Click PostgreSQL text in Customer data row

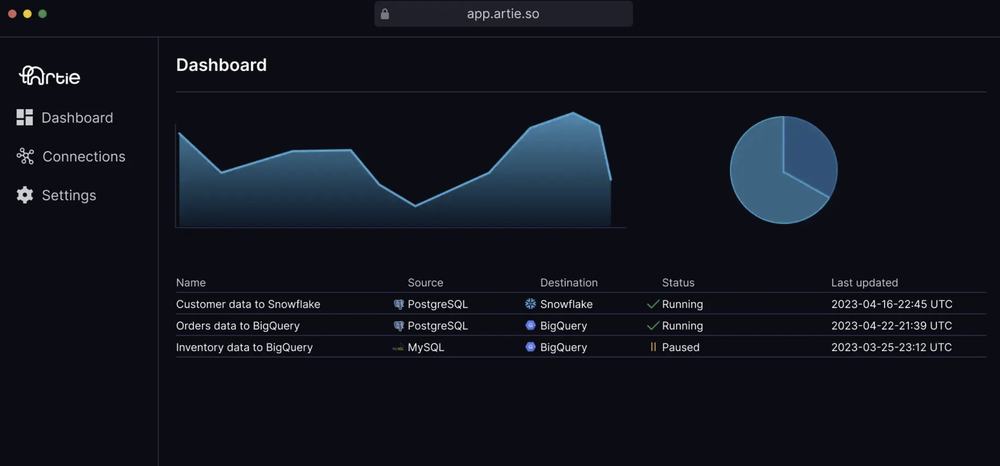pyautogui.click(x=438, y=304)
